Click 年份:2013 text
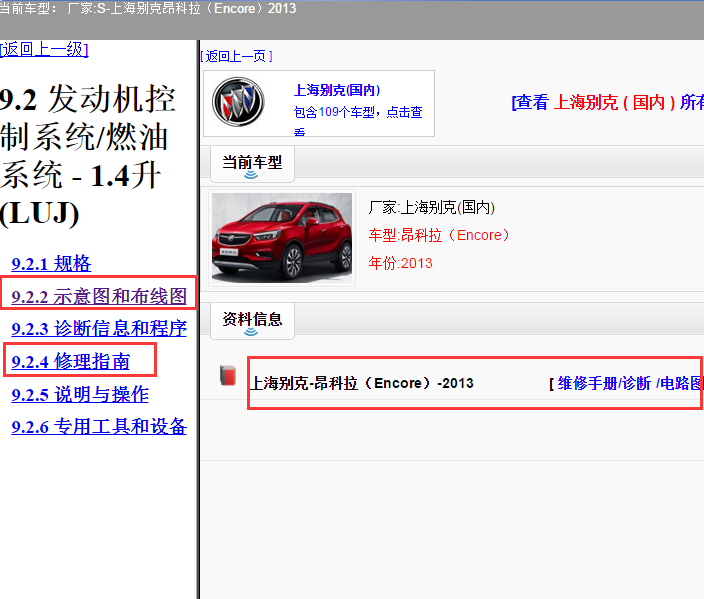Image resolution: width=704 pixels, height=599 pixels. click(x=400, y=263)
